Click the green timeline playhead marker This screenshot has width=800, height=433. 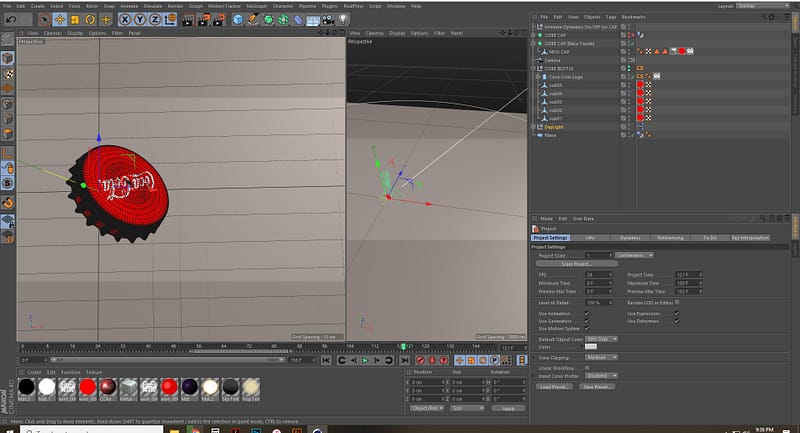click(x=403, y=347)
